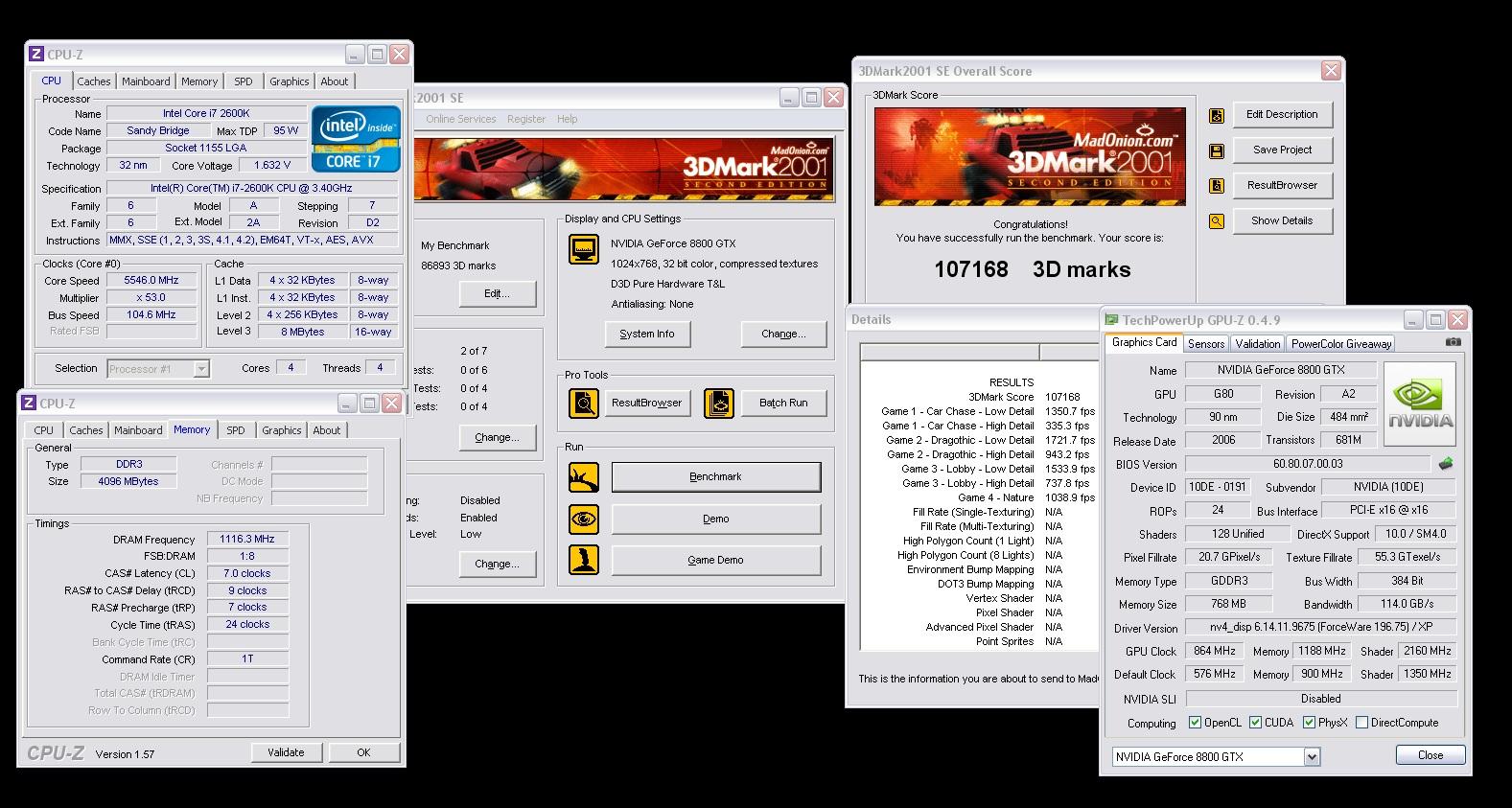Screen dimensions: 1512x808
Task: Click the Game Demo button
Action: click(715, 561)
